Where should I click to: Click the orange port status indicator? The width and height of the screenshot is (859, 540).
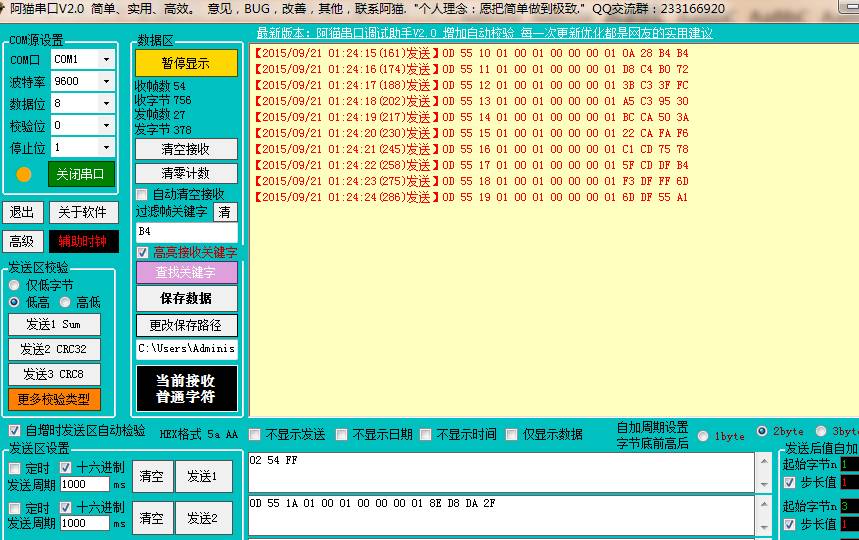[x=24, y=174]
